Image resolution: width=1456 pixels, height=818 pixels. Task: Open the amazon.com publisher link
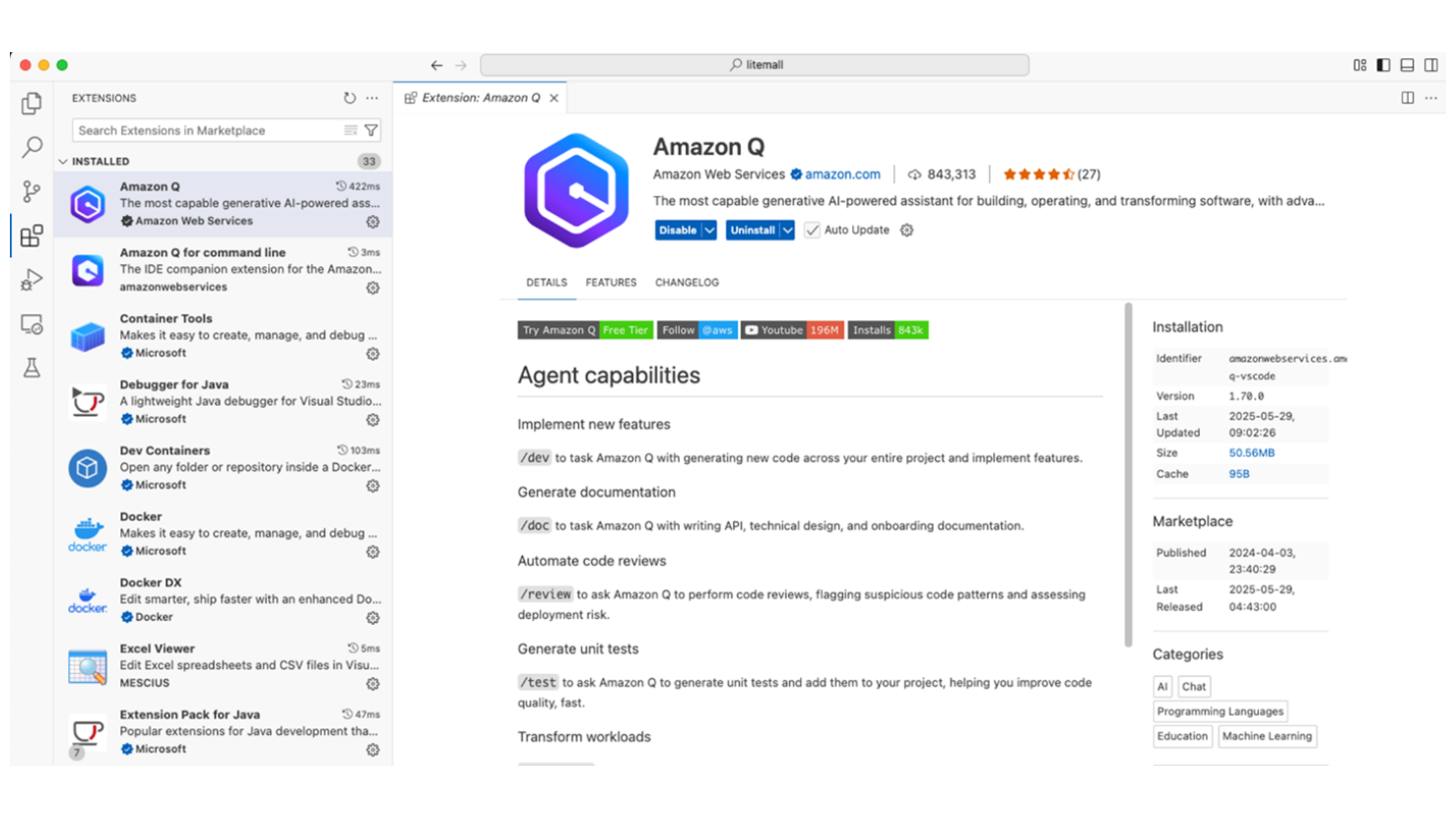click(842, 174)
